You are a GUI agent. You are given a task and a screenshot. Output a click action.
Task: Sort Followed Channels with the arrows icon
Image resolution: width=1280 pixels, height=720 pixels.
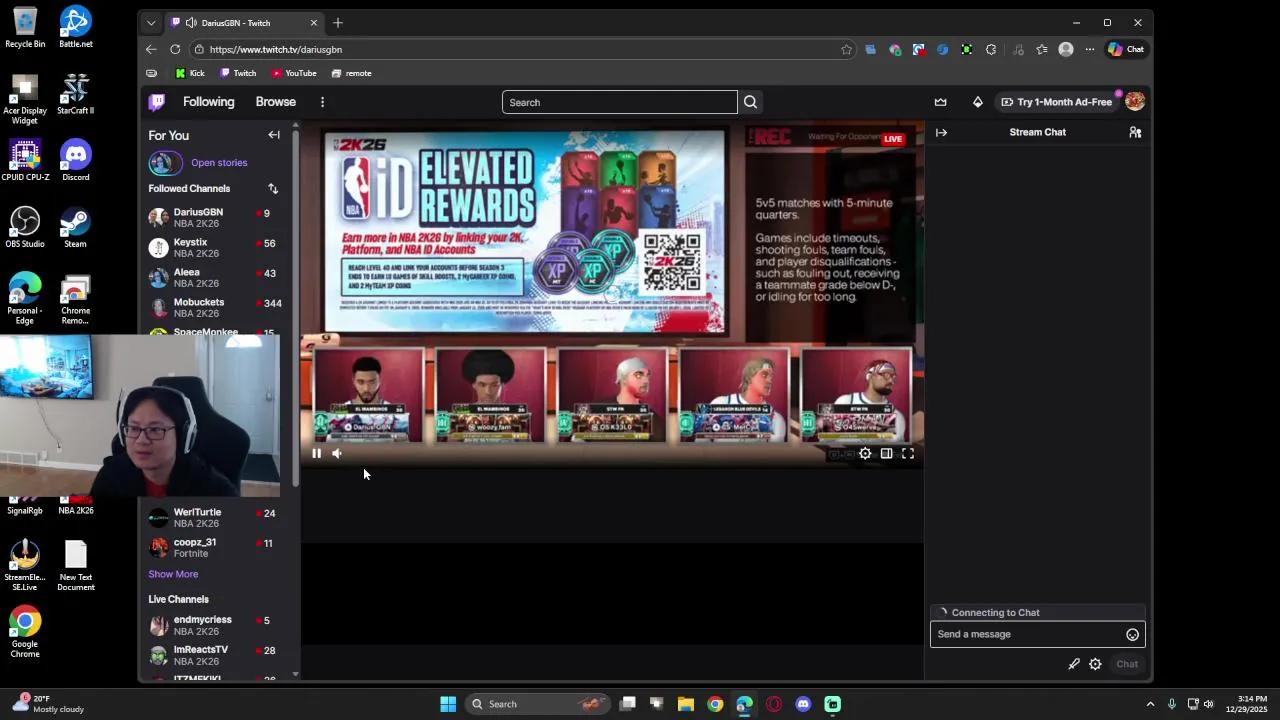pos(272,189)
